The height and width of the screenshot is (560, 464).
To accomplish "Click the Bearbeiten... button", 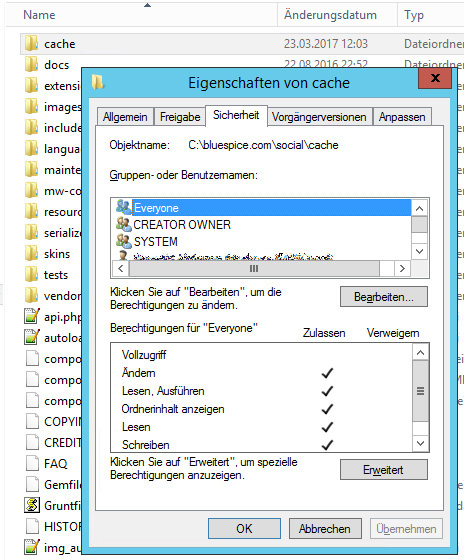I will (384, 297).
